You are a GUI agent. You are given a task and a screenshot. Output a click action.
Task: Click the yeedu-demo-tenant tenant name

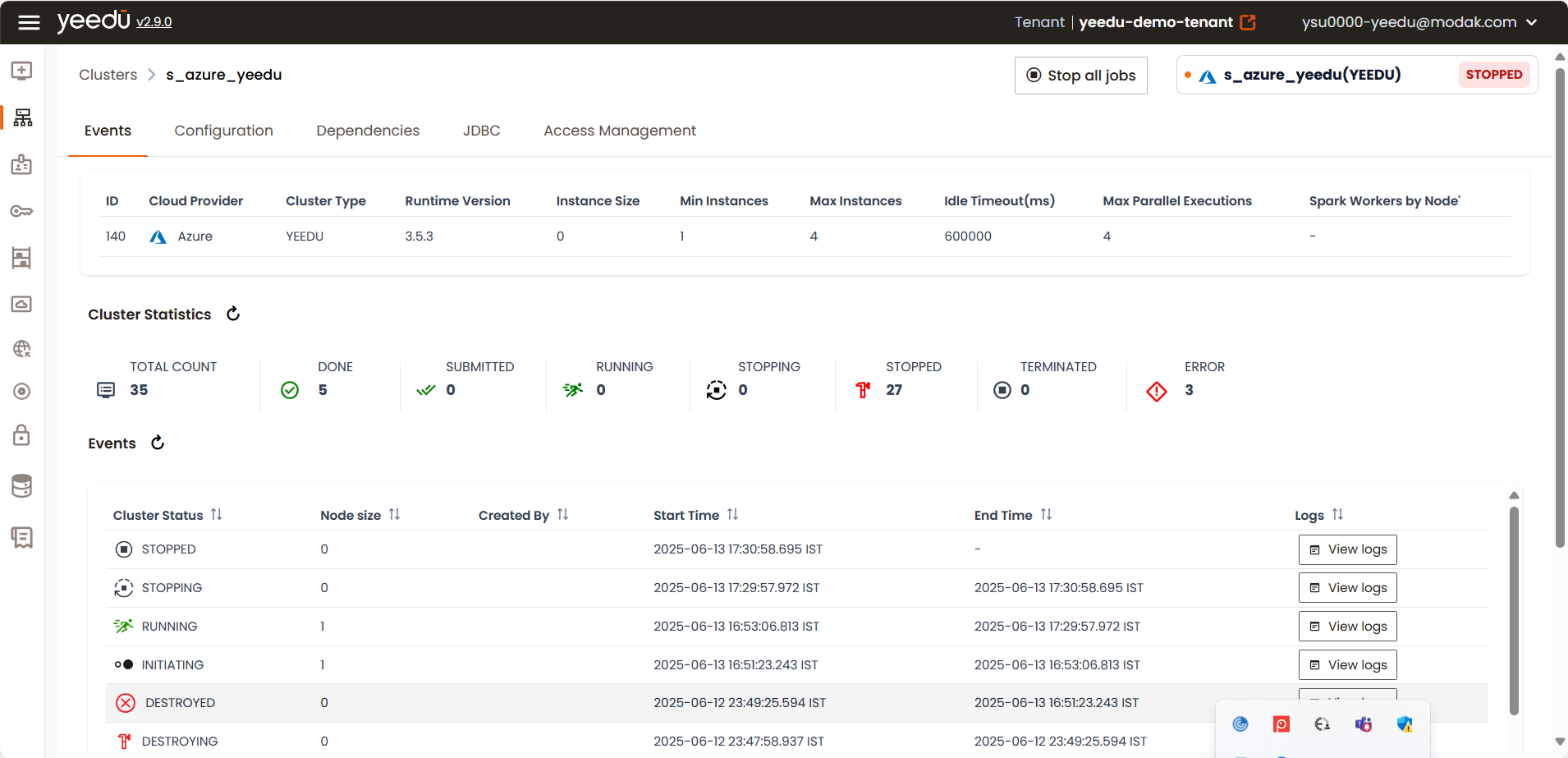point(1156,22)
